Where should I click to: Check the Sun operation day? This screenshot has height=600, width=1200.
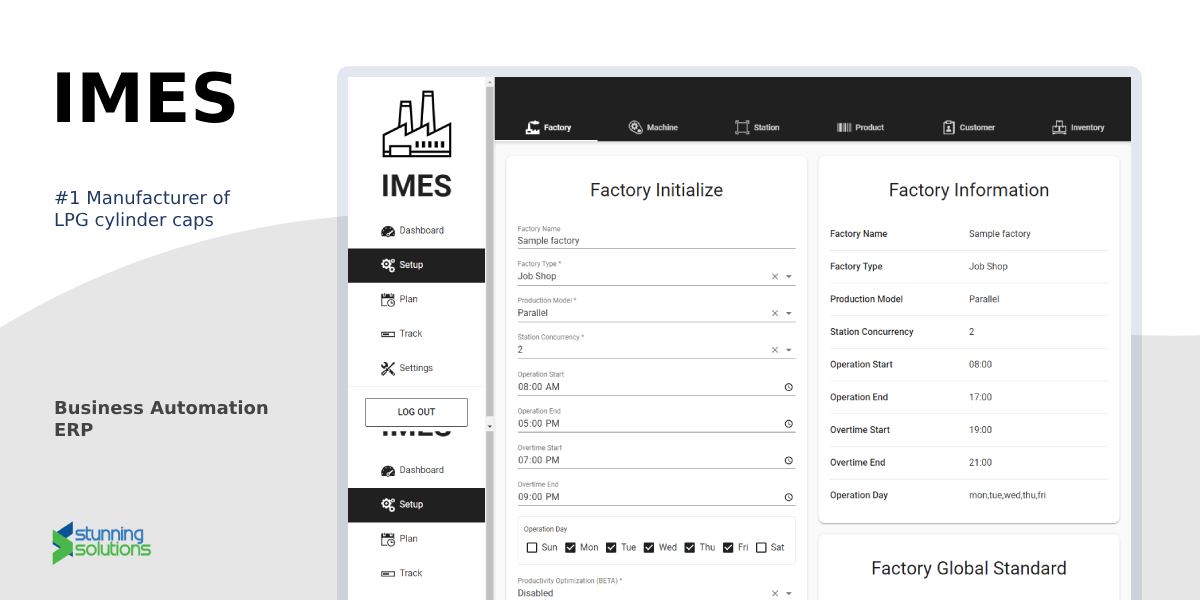point(531,547)
